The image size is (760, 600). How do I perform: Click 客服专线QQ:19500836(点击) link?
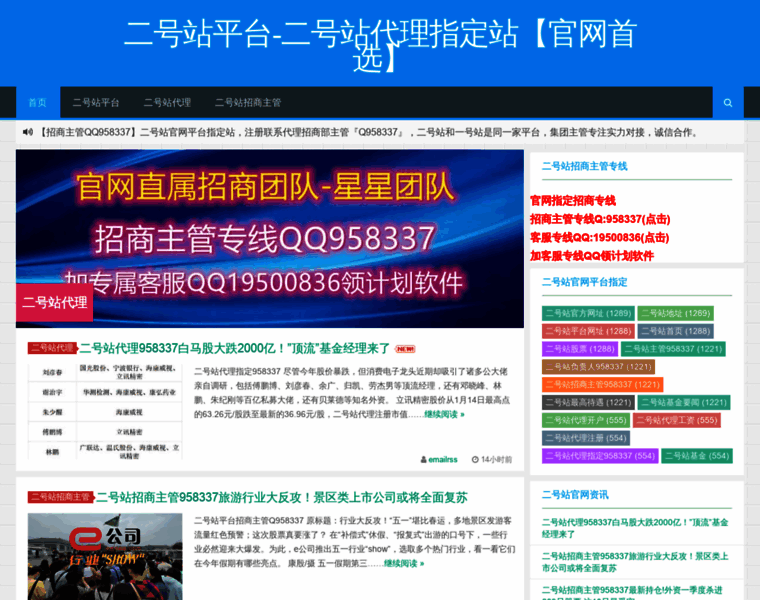click(x=600, y=237)
